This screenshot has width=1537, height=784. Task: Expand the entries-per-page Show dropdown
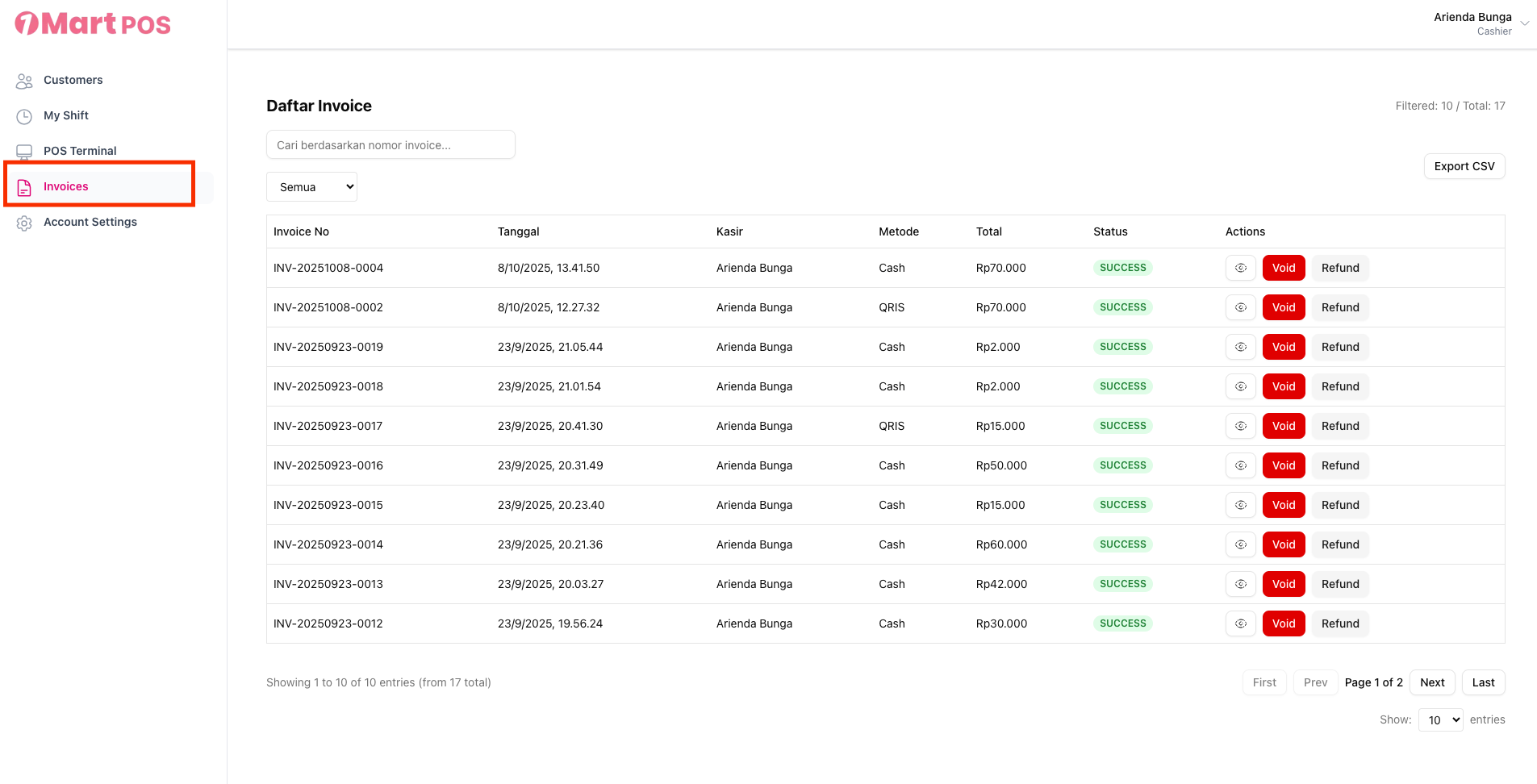tap(1440, 720)
